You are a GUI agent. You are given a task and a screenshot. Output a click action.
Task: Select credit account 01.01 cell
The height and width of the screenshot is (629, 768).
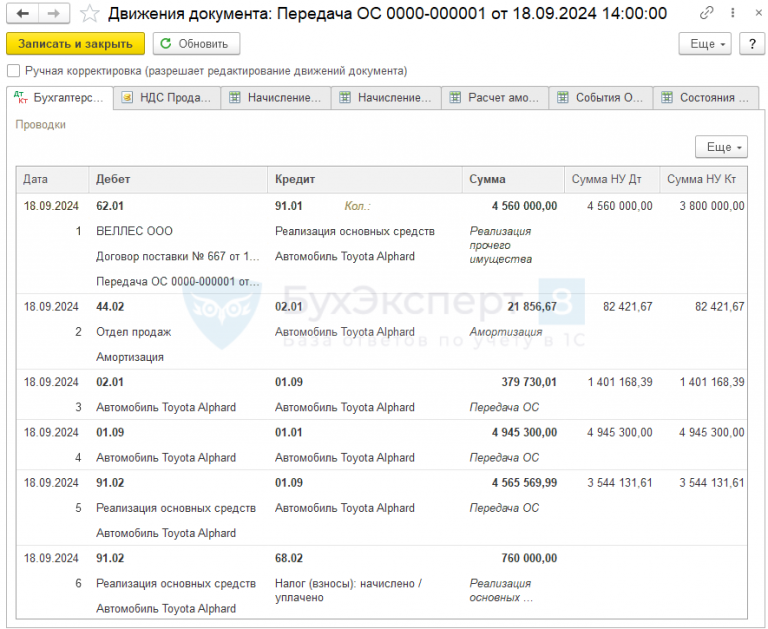pyautogui.click(x=288, y=433)
